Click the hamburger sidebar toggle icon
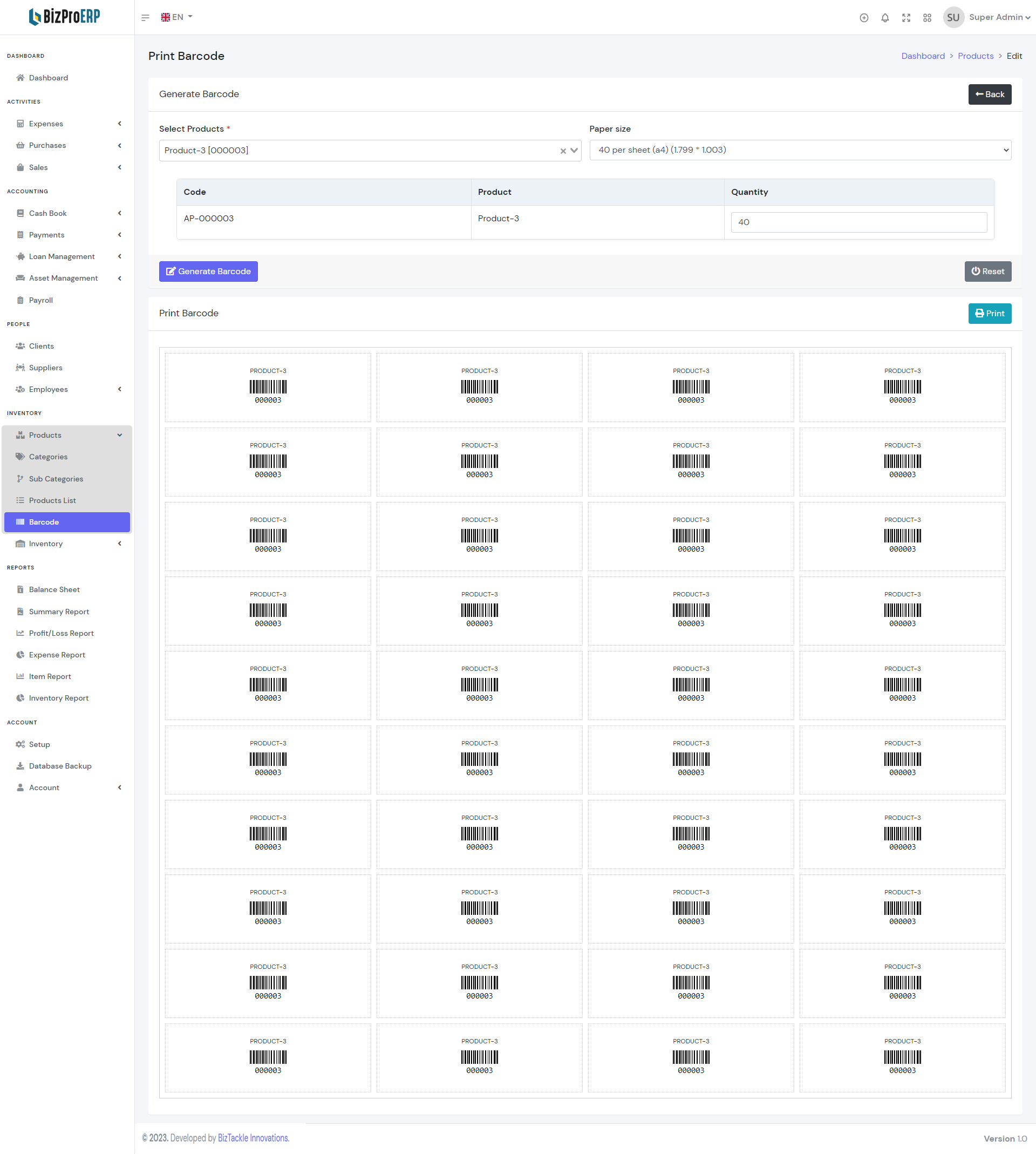Screen dimensions: 1036x1154 coord(145,18)
